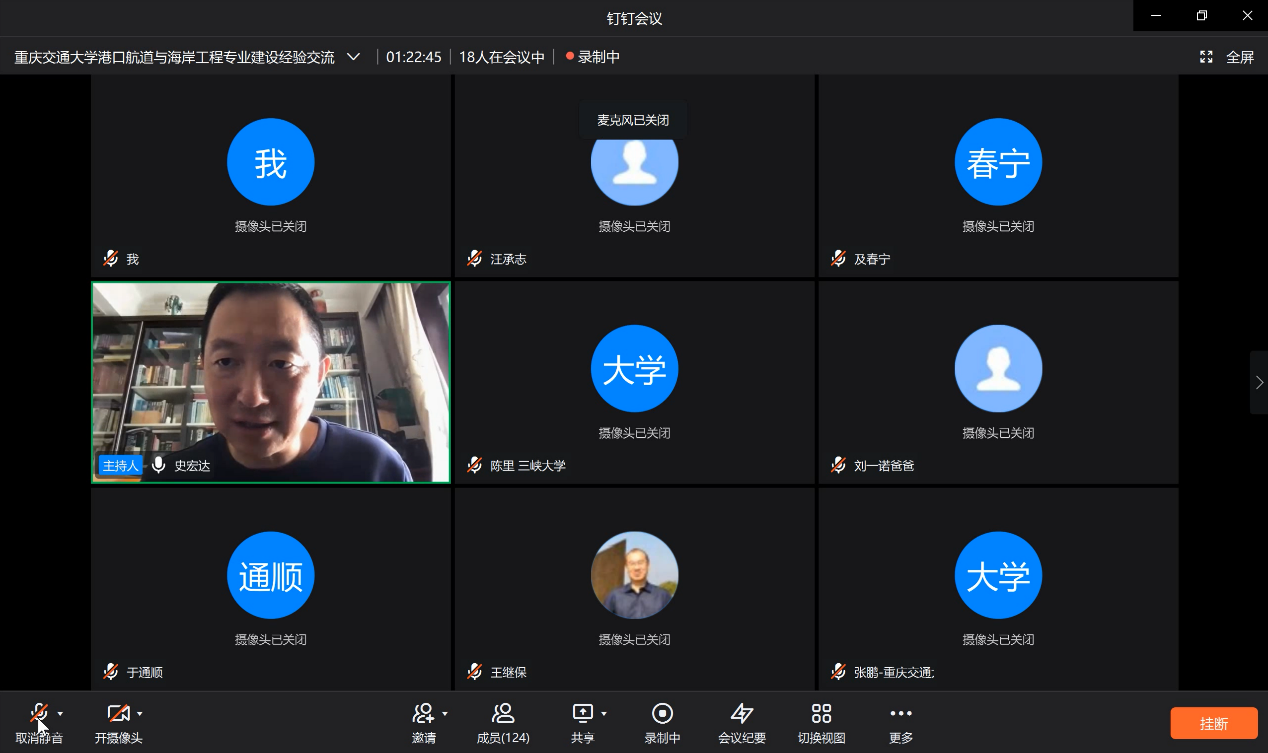Click the 录制中 status indicator in header
The height and width of the screenshot is (753, 1268).
click(x=593, y=57)
